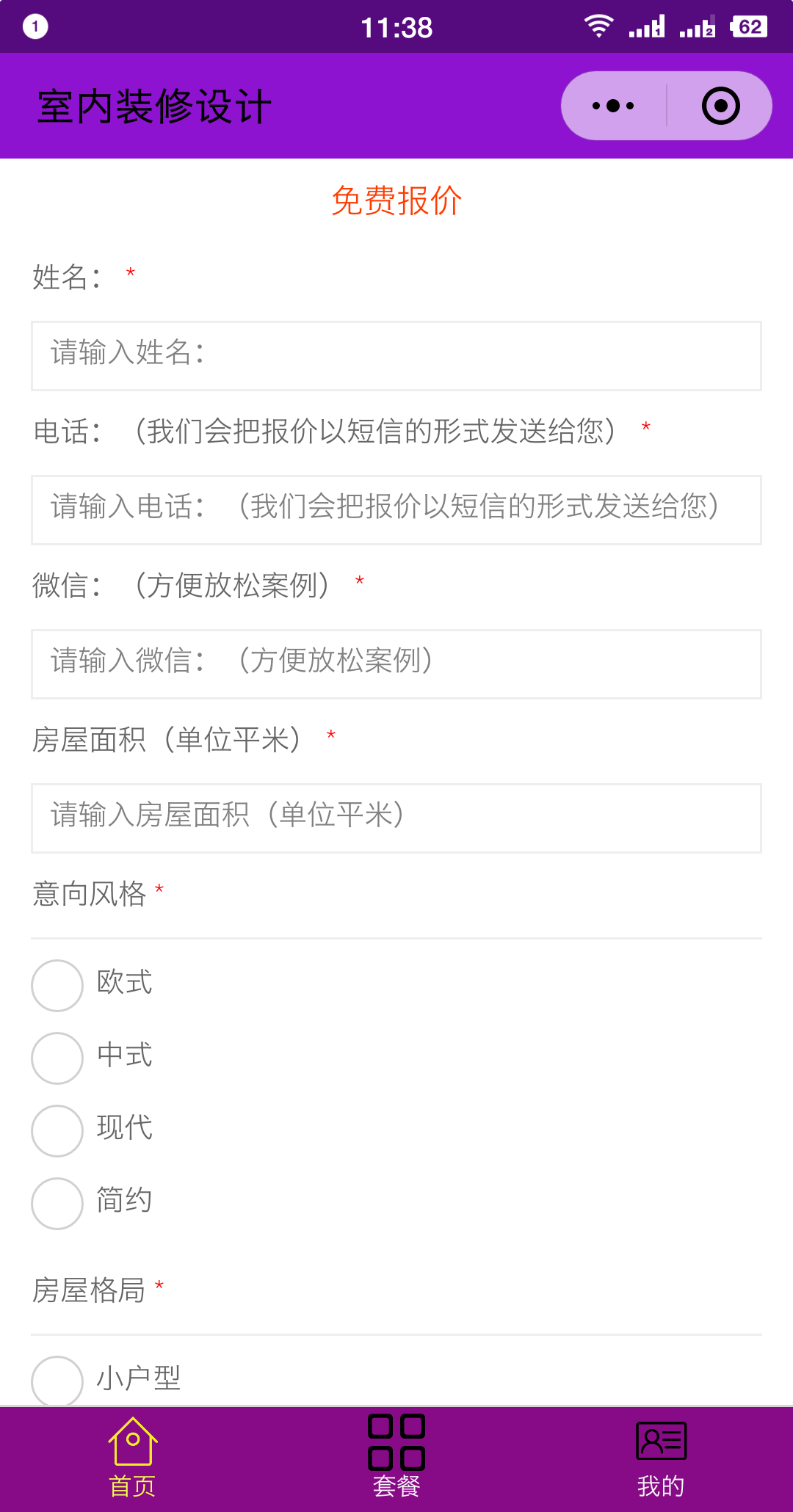Select the 欧式 style radio button
The width and height of the screenshot is (793, 1512).
tap(57, 986)
